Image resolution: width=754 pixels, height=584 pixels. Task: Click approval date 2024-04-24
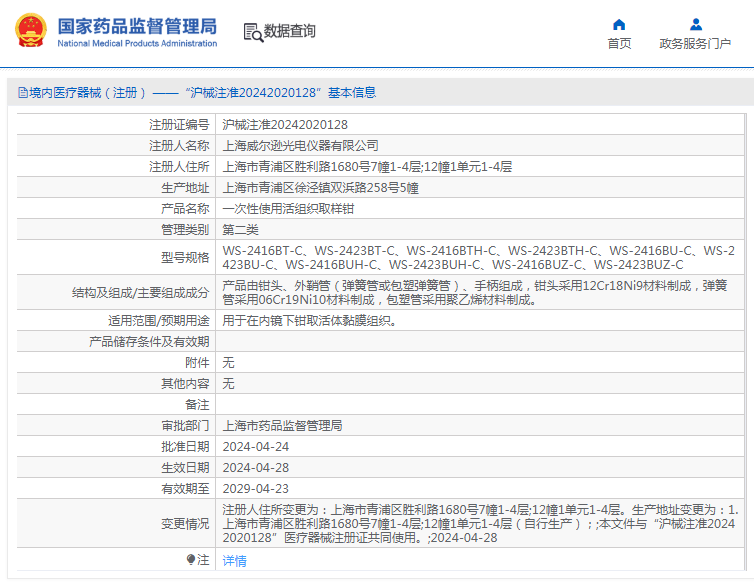point(255,446)
